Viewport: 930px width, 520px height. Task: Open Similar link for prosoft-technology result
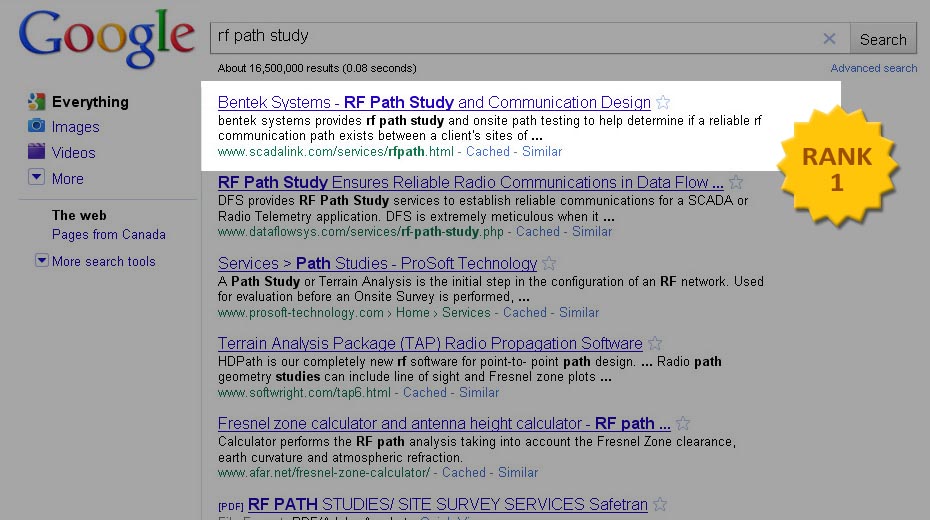coord(579,312)
